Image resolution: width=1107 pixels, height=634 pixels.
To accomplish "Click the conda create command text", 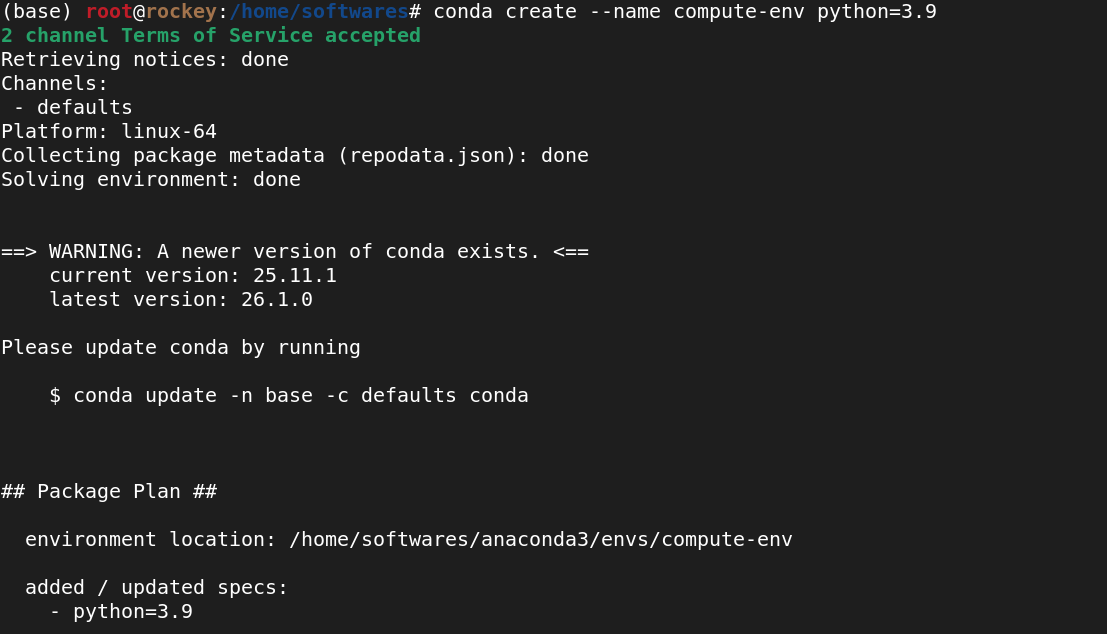I will pyautogui.click(x=685, y=12).
